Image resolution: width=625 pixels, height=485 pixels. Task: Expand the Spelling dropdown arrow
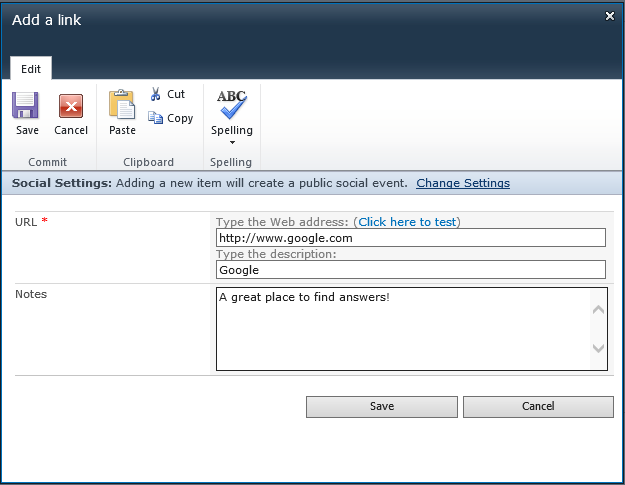point(232,142)
